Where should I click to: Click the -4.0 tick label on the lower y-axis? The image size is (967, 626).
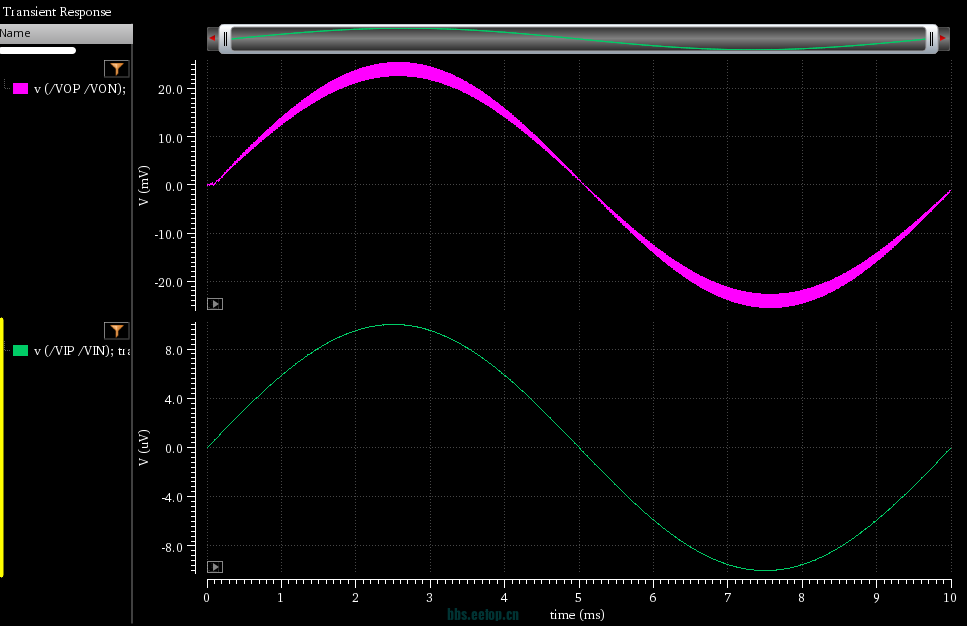[171, 498]
